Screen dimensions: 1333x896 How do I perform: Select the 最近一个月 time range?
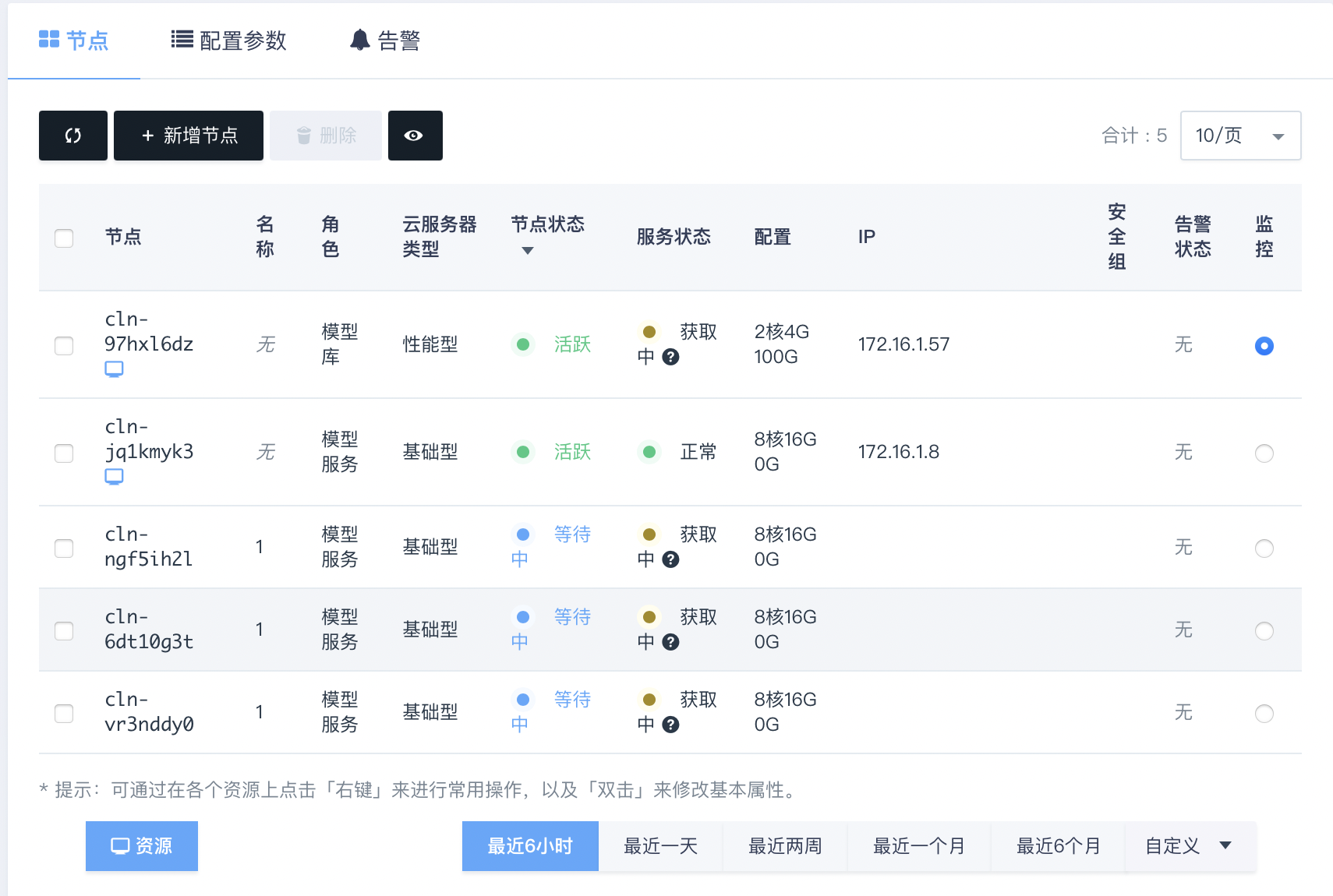919,846
